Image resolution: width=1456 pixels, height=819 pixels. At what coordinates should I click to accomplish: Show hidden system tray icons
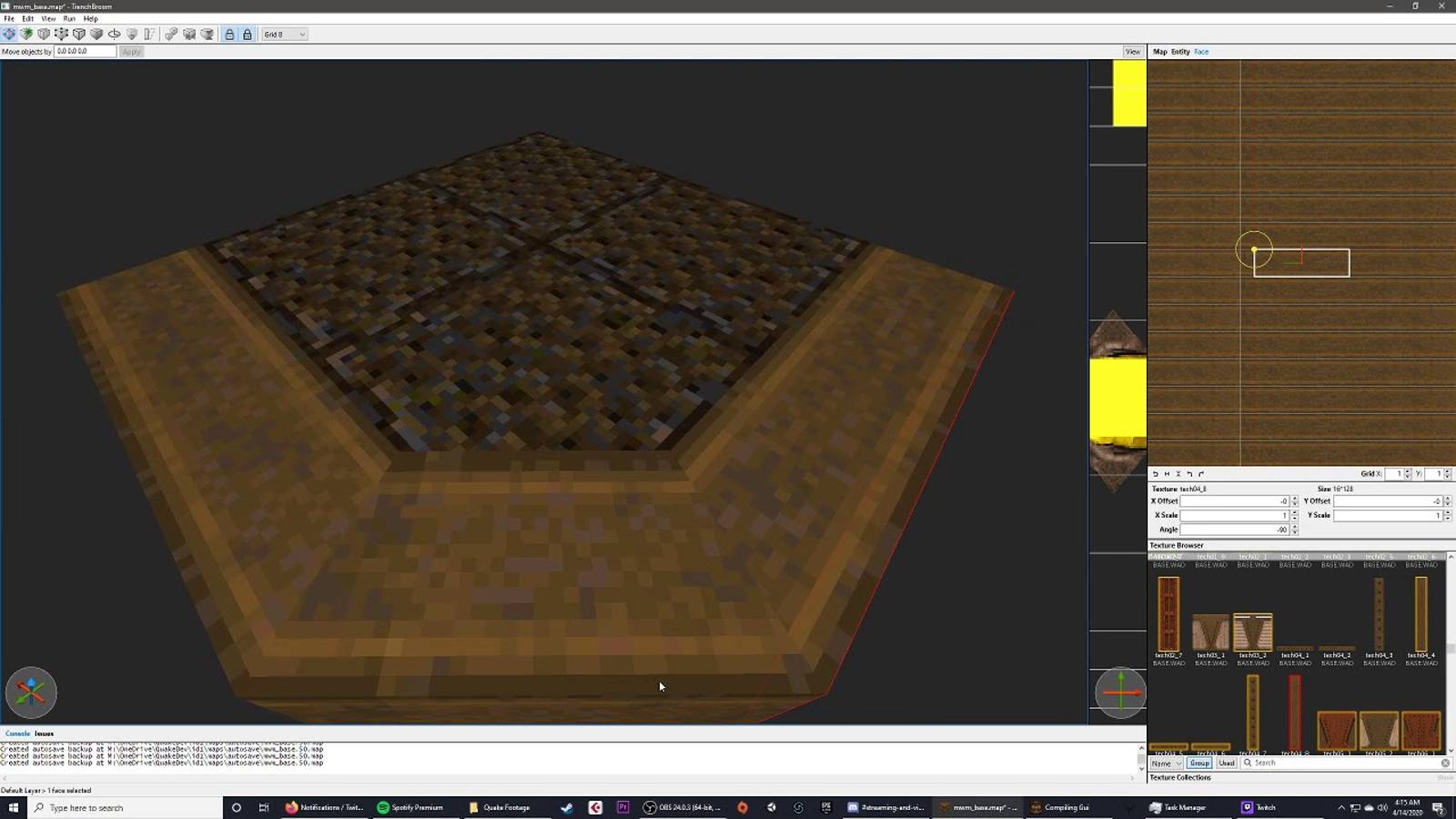(1341, 807)
